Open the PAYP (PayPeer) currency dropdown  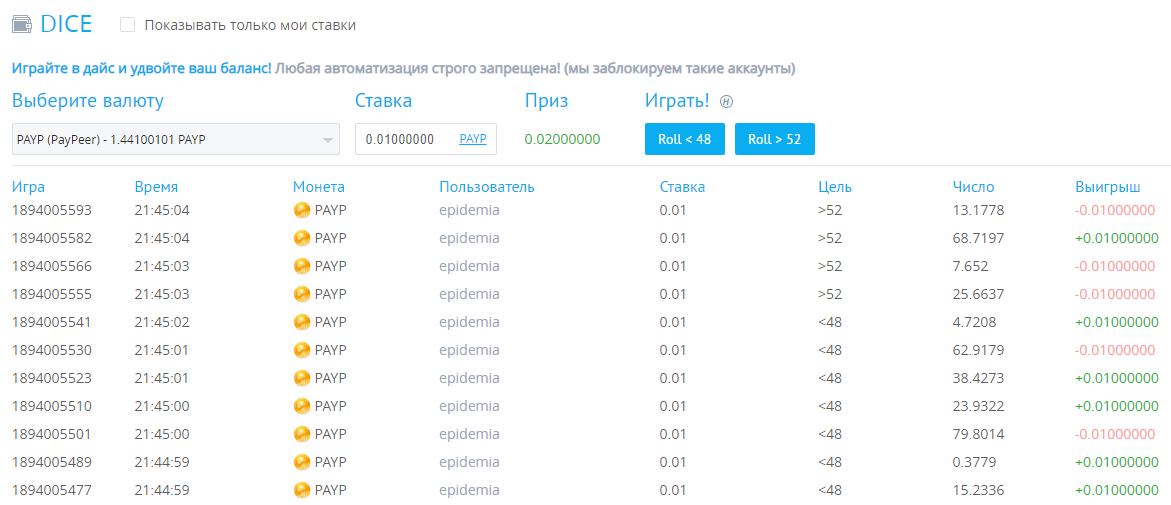pyautogui.click(x=176, y=139)
